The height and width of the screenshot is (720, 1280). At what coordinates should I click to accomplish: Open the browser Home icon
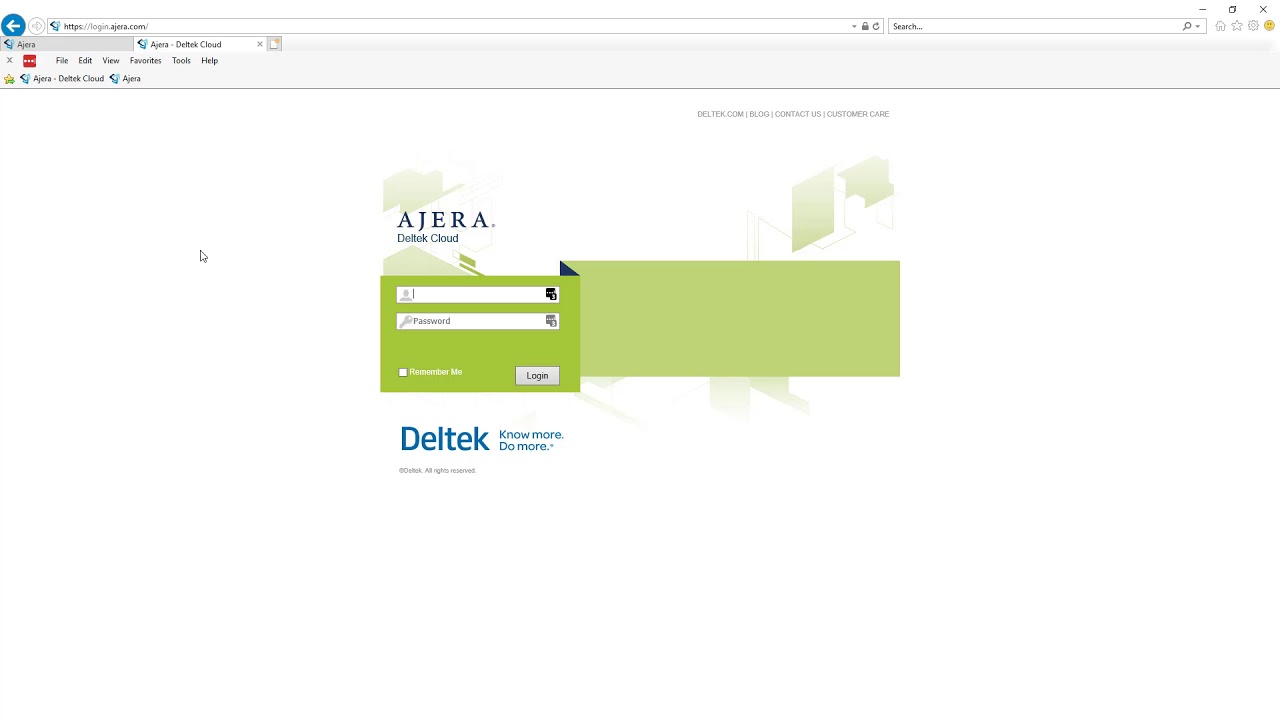[1220, 26]
